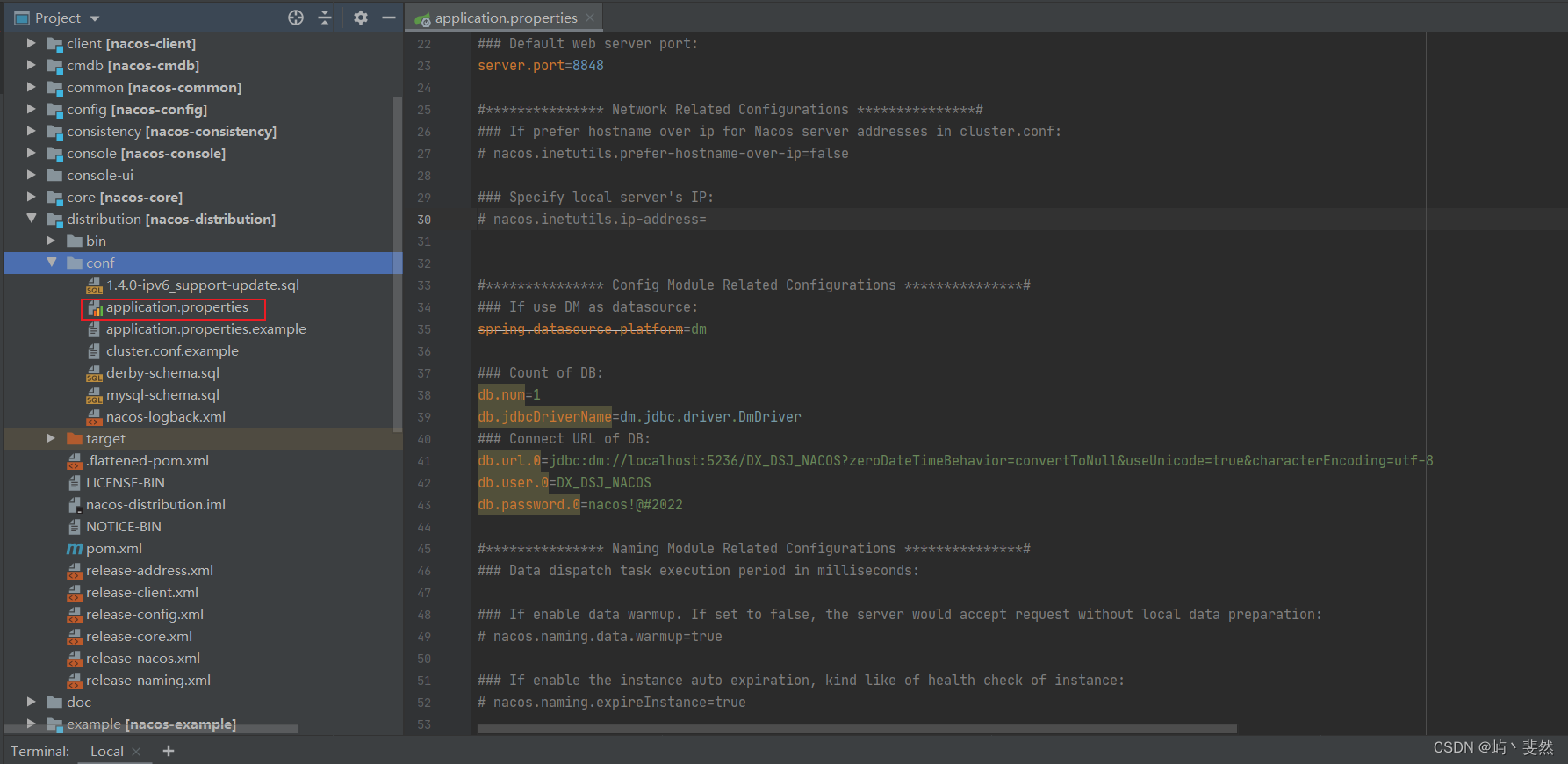
Task: Select the 1.4.0-ipv6_support-update.sql file icon
Action: pos(94,285)
